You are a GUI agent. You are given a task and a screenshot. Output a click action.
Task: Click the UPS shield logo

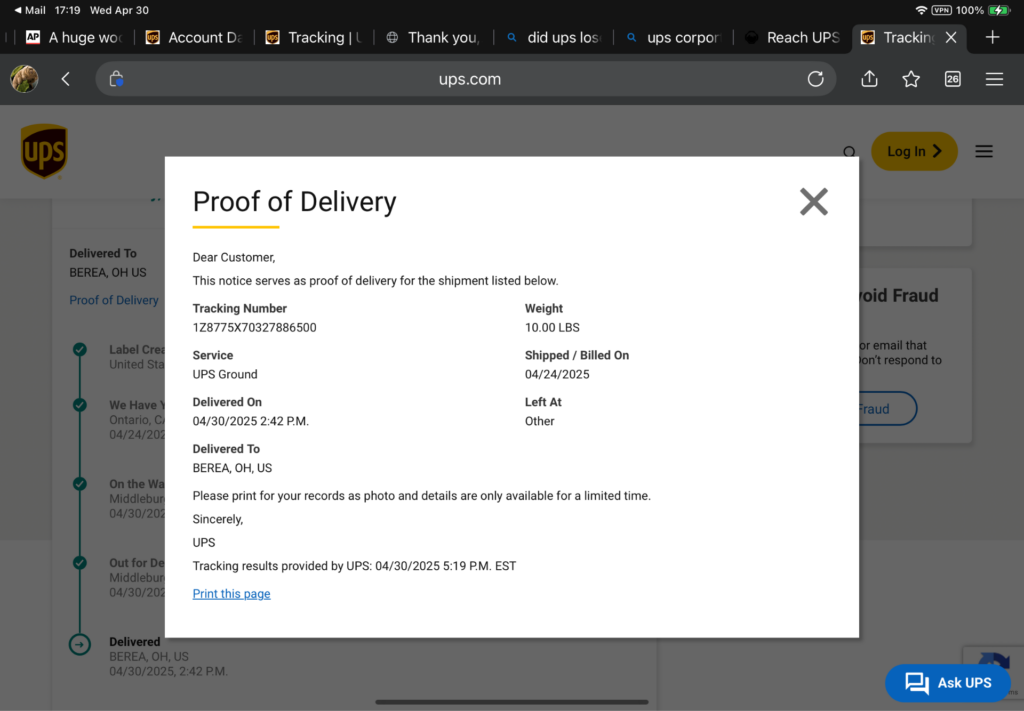[44, 151]
